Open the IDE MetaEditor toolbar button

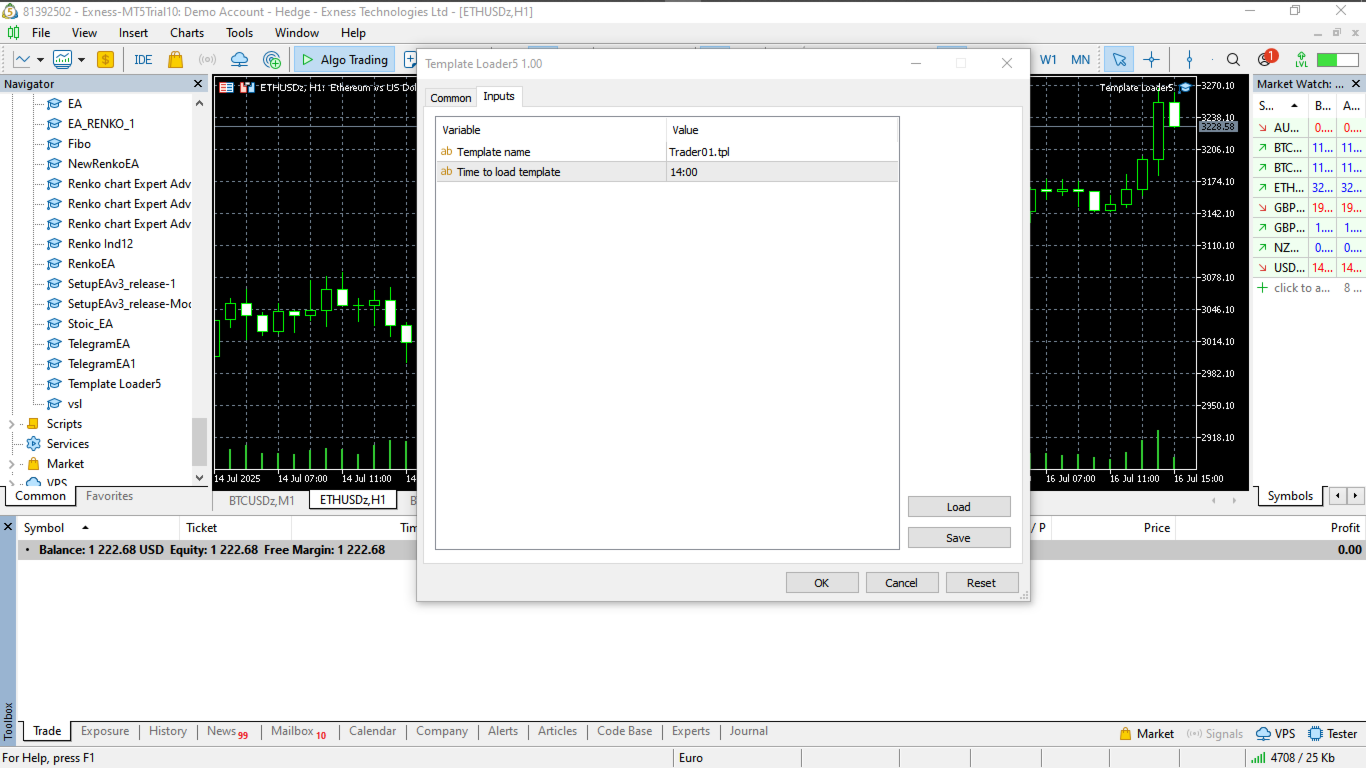(x=143, y=60)
